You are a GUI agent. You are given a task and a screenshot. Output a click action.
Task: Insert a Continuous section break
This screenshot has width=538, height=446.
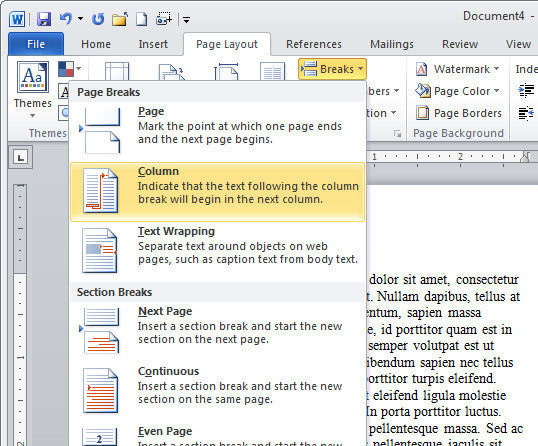coord(218,391)
